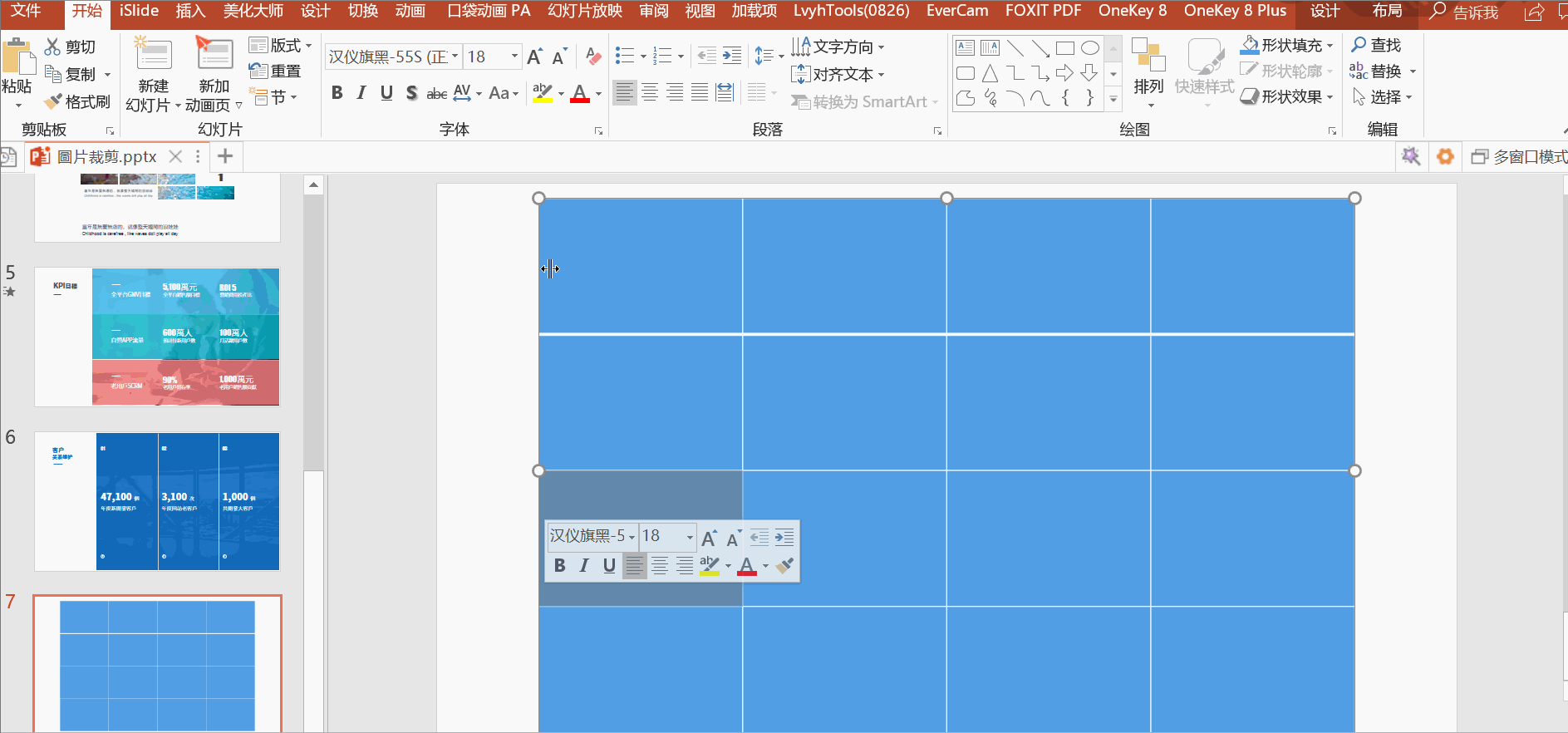Click the Find (查找) button
The width and height of the screenshot is (1568, 733).
tap(1376, 45)
